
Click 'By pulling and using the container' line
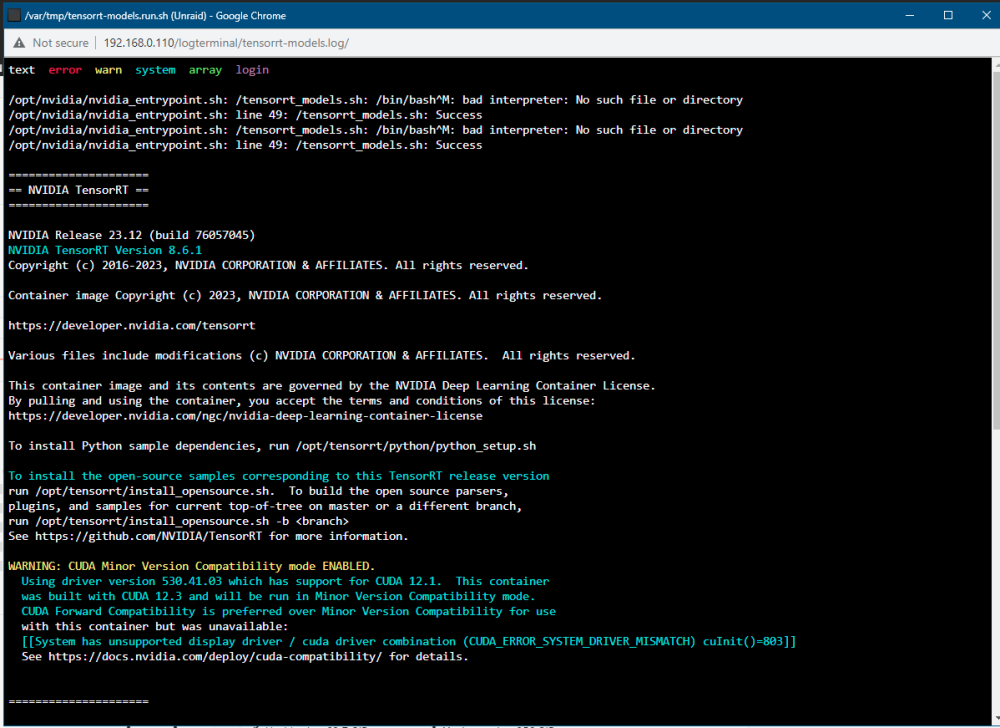302,401
